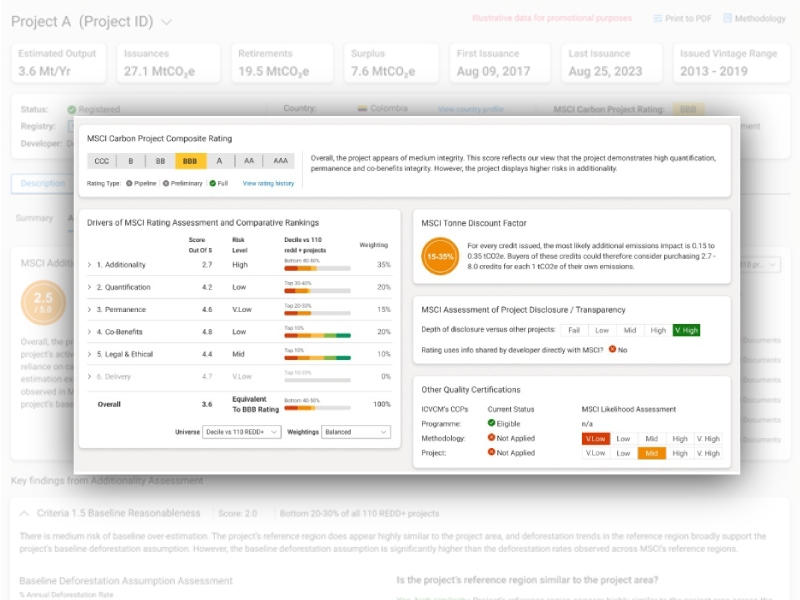Click Estimated Output 3.6 Mt/Yr card
The image size is (800, 600).
[x=58, y=63]
